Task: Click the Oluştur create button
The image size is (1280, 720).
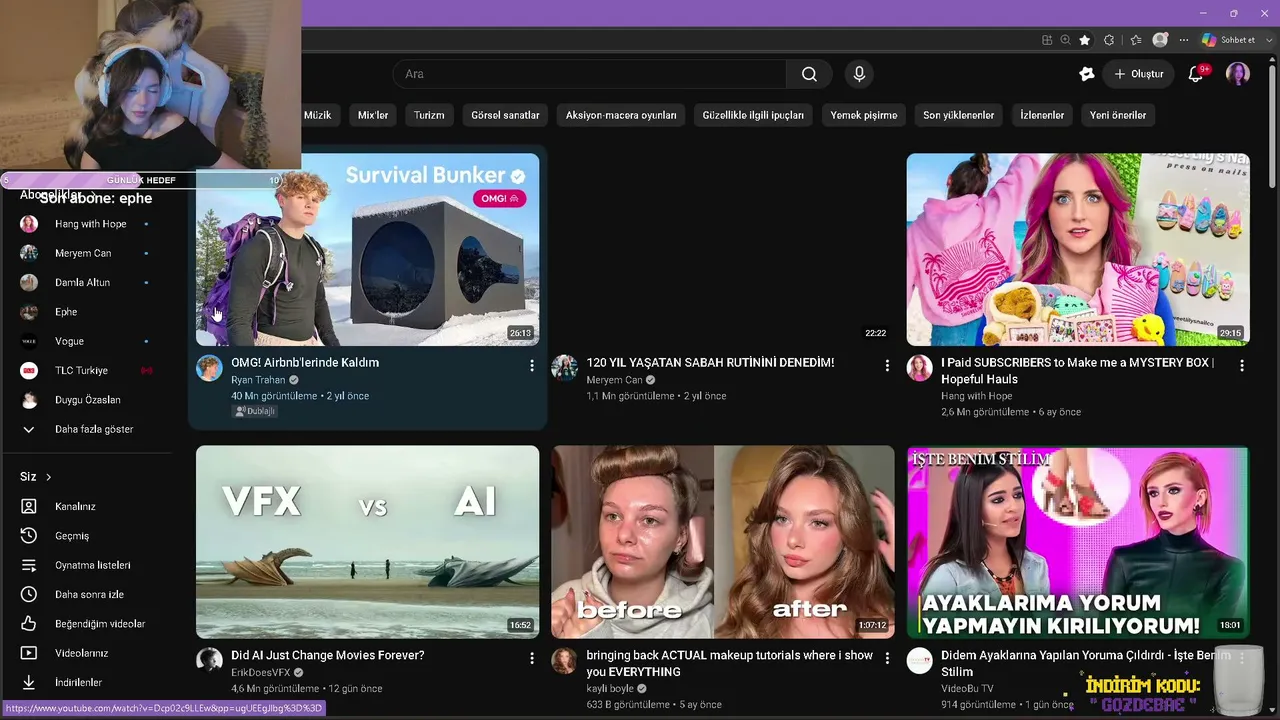Action: (x=1139, y=74)
